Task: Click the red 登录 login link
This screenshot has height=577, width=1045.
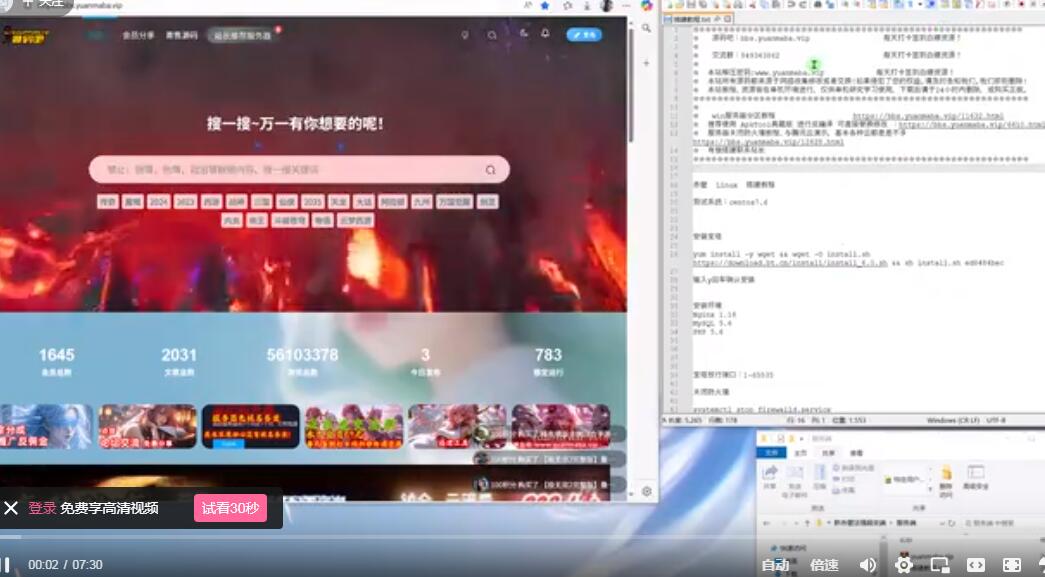Action: (x=42, y=508)
